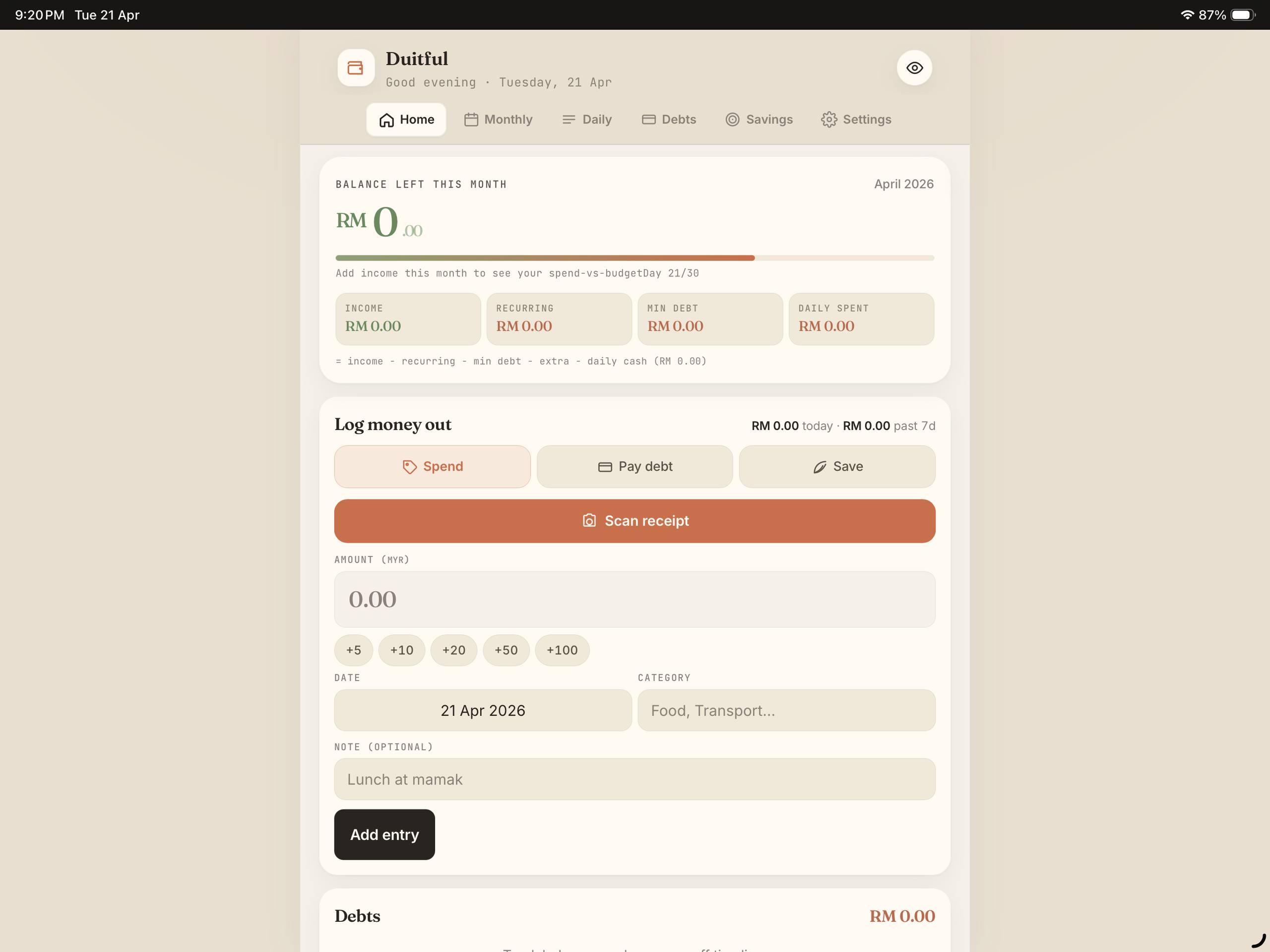
Task: Tap the +100 quick amount chip
Action: (562, 650)
